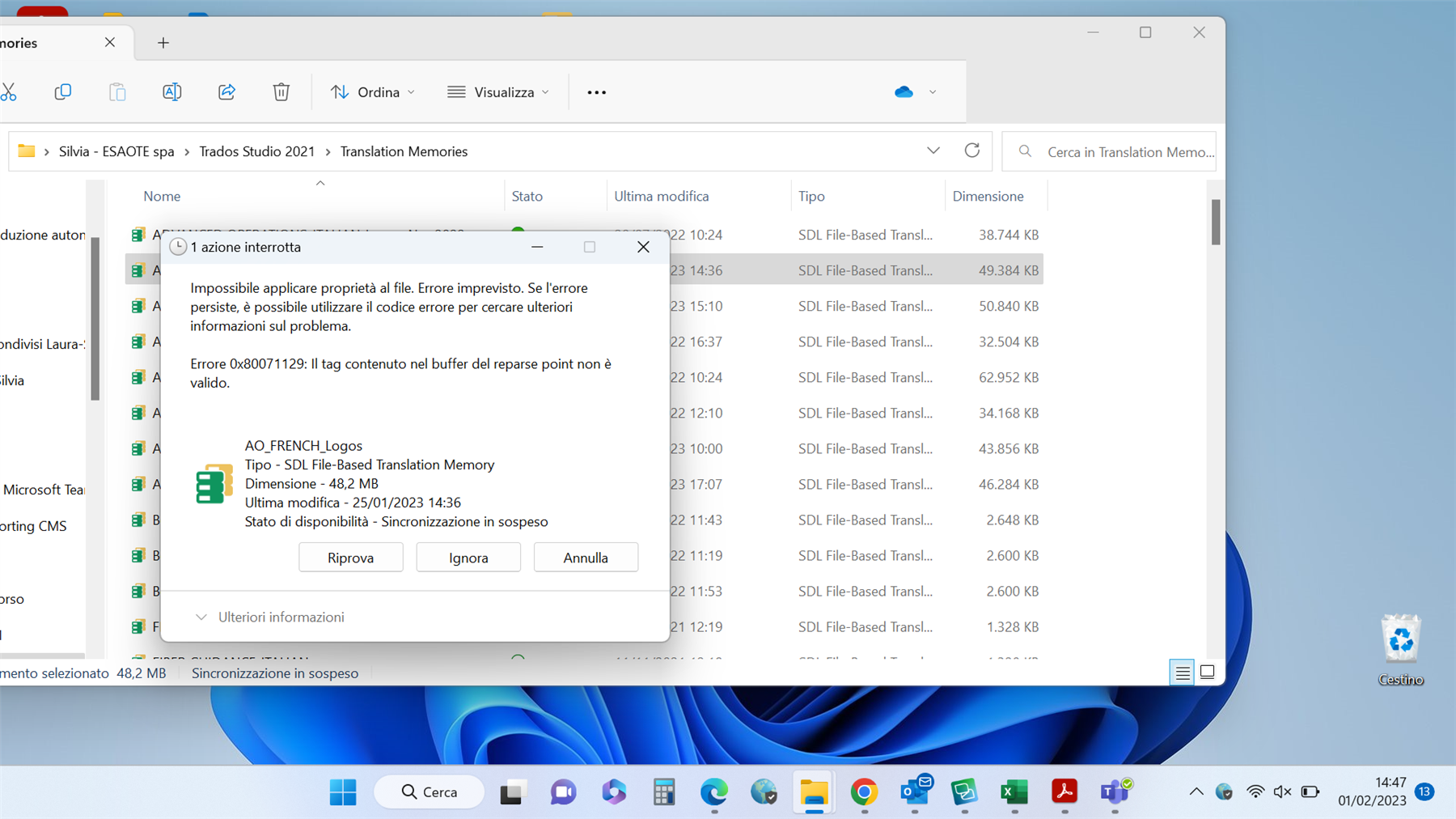Switch to large thumbnails view icon

(1207, 672)
